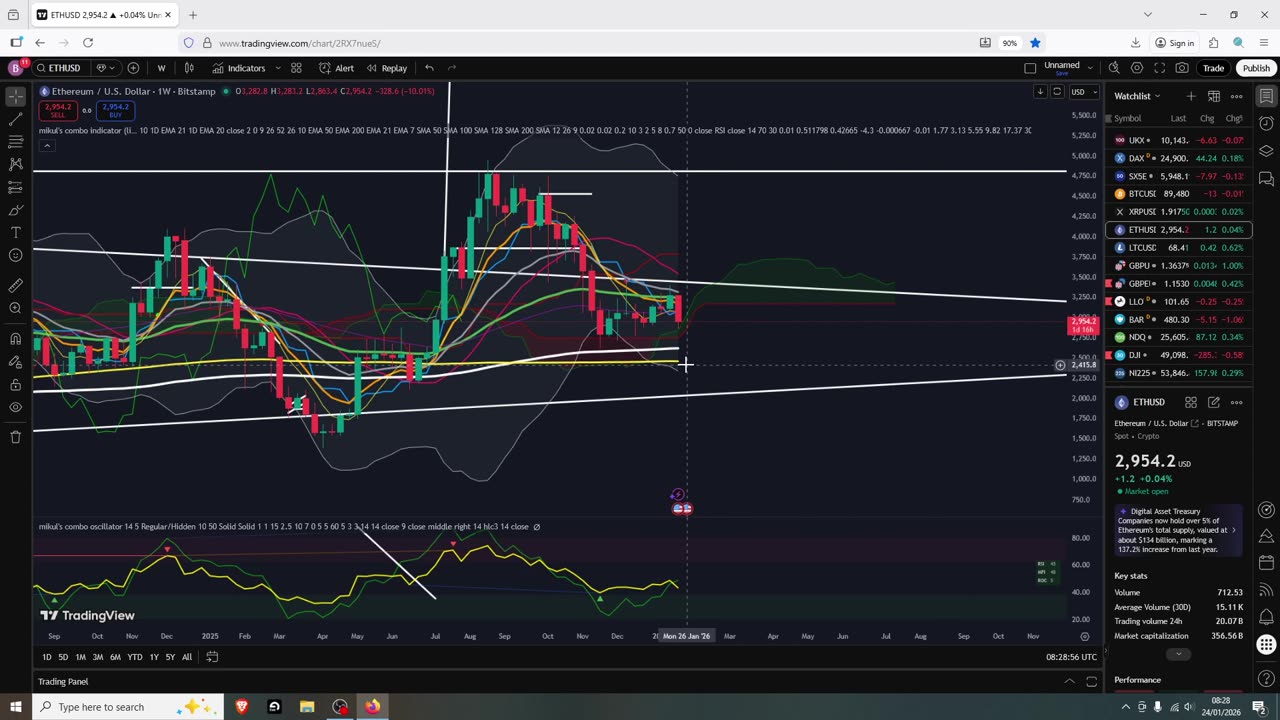Open the W timeframe interval selector

tap(161, 68)
